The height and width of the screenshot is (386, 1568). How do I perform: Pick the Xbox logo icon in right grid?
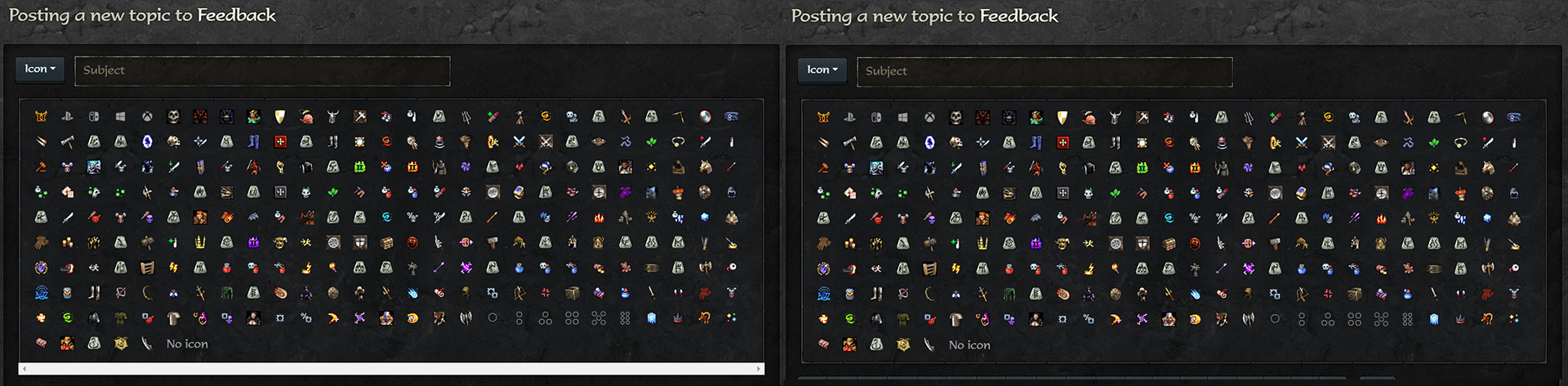(x=929, y=118)
